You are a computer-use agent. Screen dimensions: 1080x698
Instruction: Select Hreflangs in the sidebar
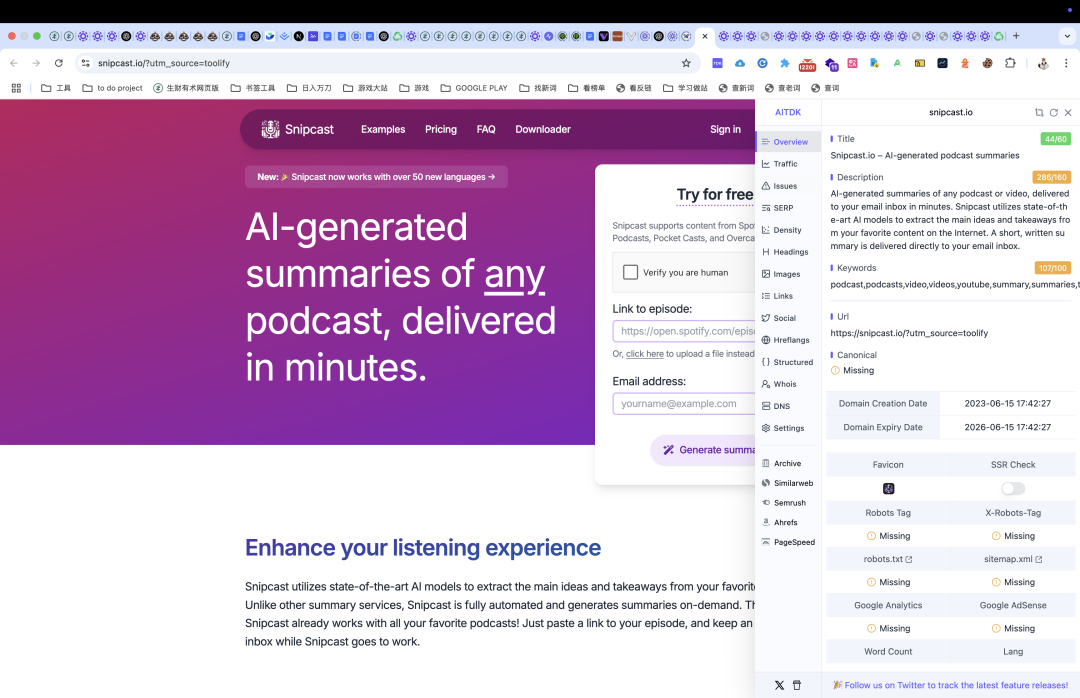coord(789,340)
